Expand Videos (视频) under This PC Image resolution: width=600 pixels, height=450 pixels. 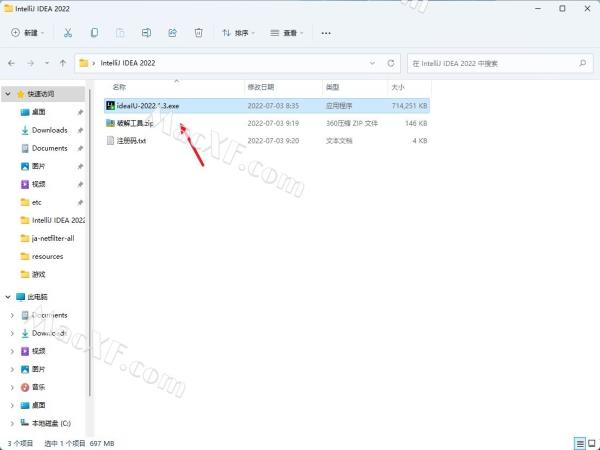12,351
